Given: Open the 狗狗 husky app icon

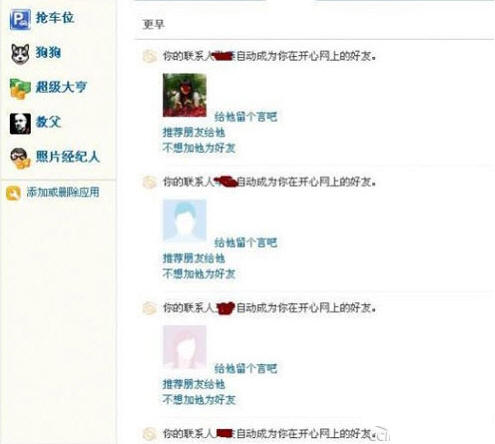Looking at the screenshot, I should [20, 54].
